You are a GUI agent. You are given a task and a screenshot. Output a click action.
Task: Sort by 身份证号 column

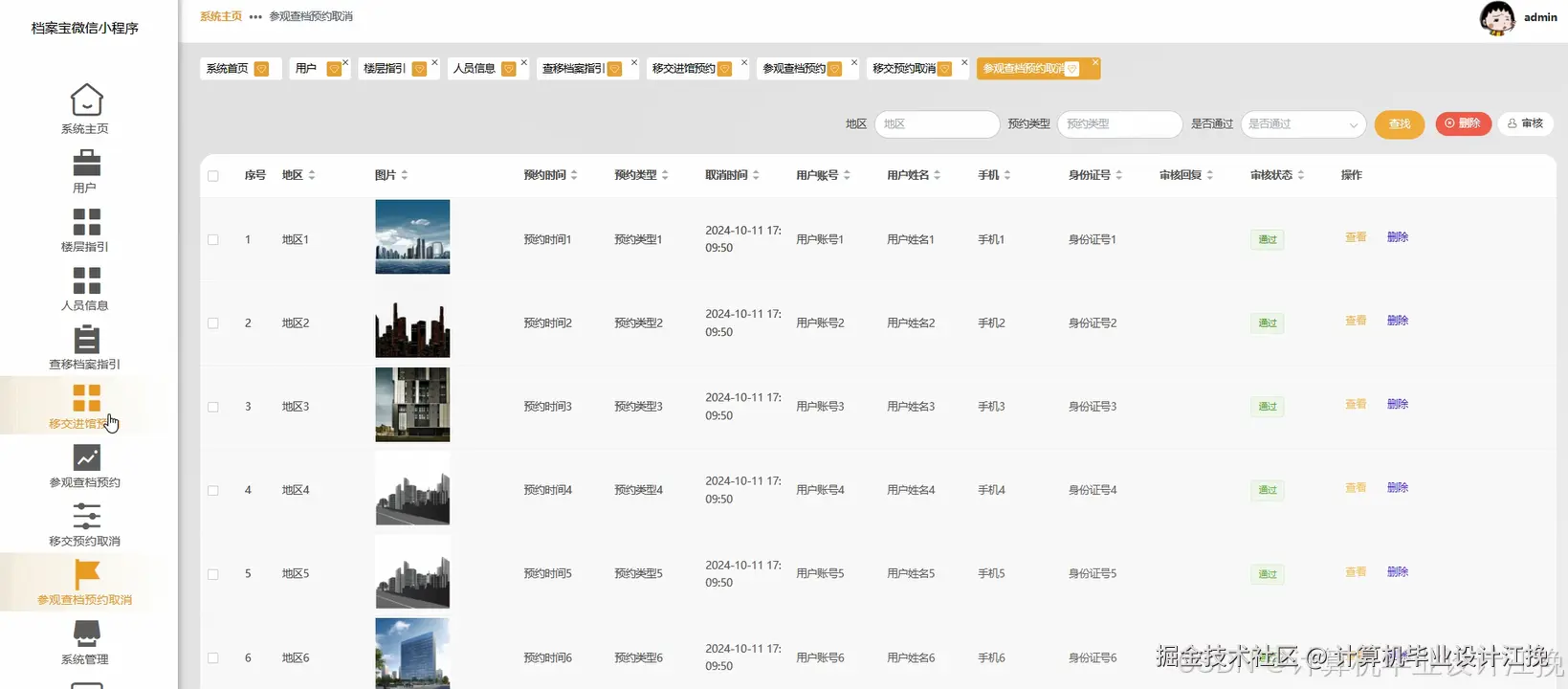coord(1119,175)
